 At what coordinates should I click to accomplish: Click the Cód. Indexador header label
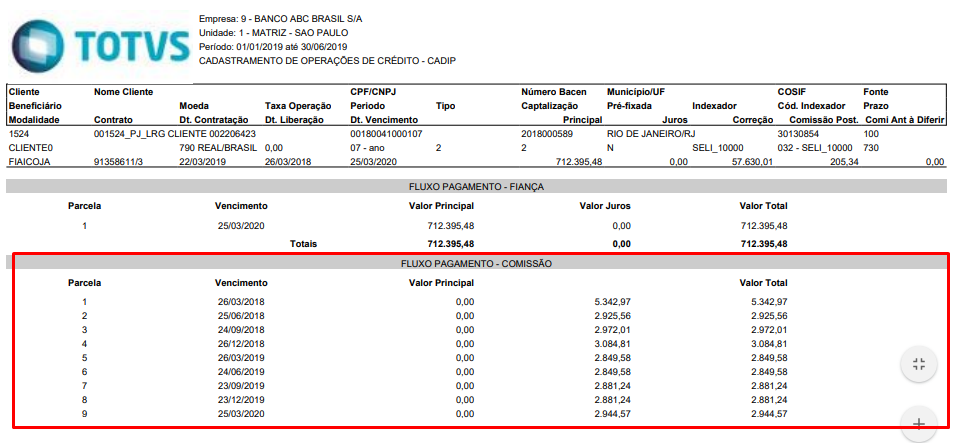pos(811,106)
